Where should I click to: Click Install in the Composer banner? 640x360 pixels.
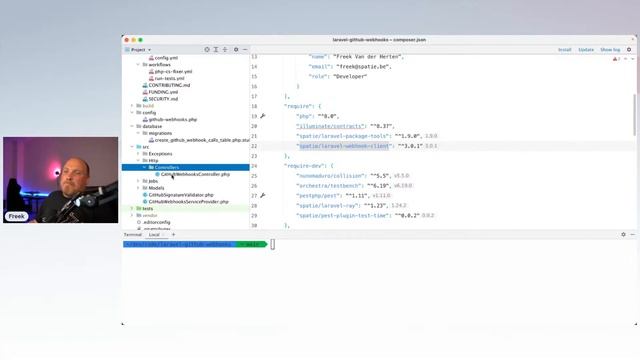pyautogui.click(x=564, y=49)
